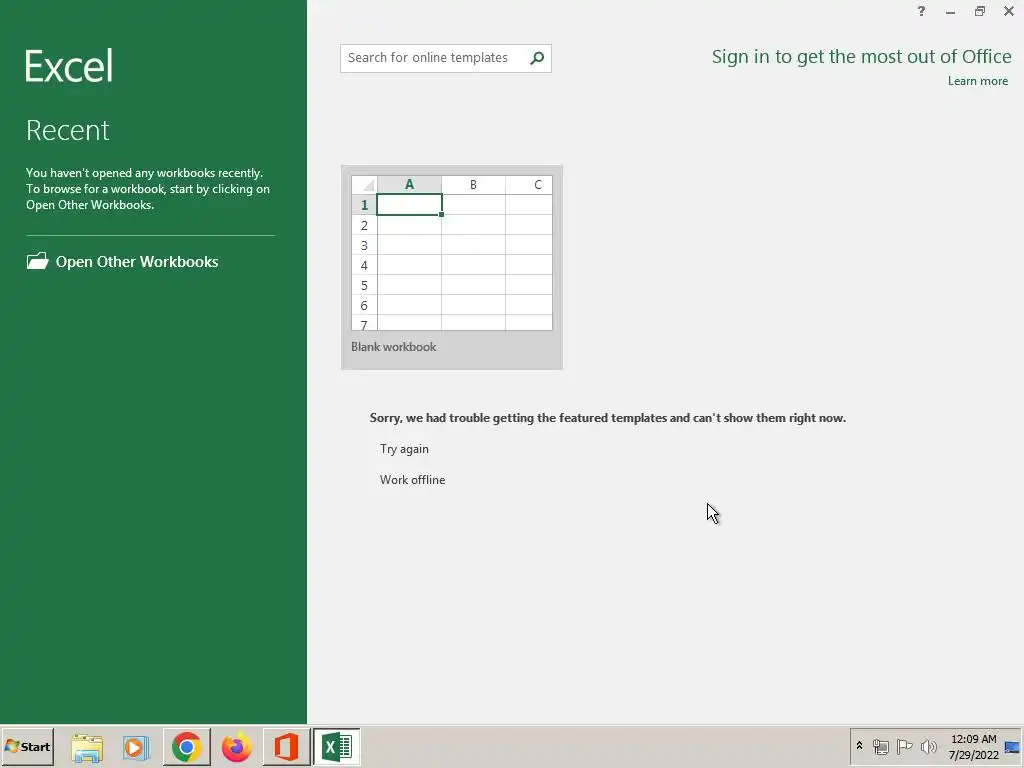Screen dimensions: 1024x768
Task: Click the volume speaker tray icon
Action: 928,746
